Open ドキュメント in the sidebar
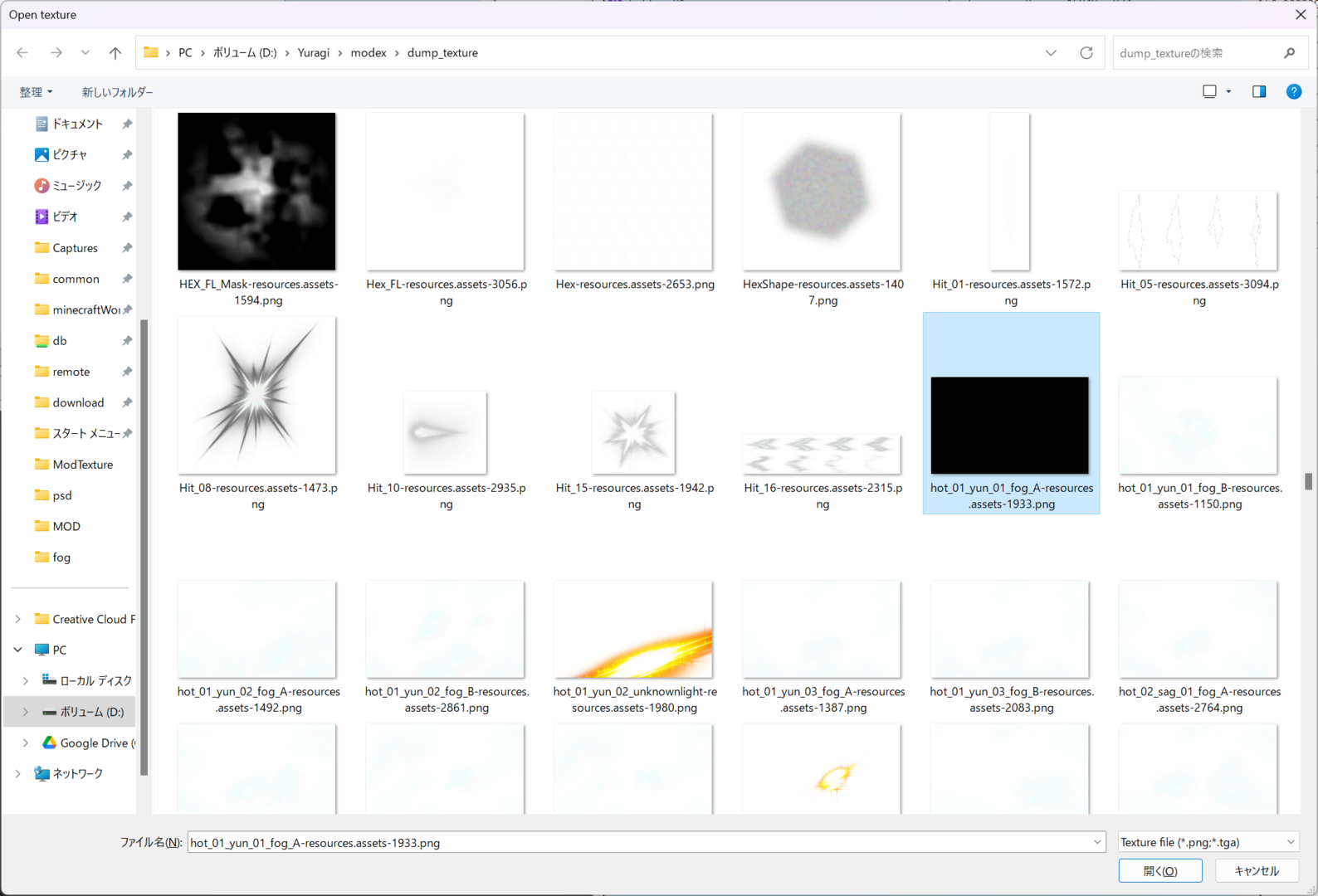The image size is (1318, 896). point(78,124)
